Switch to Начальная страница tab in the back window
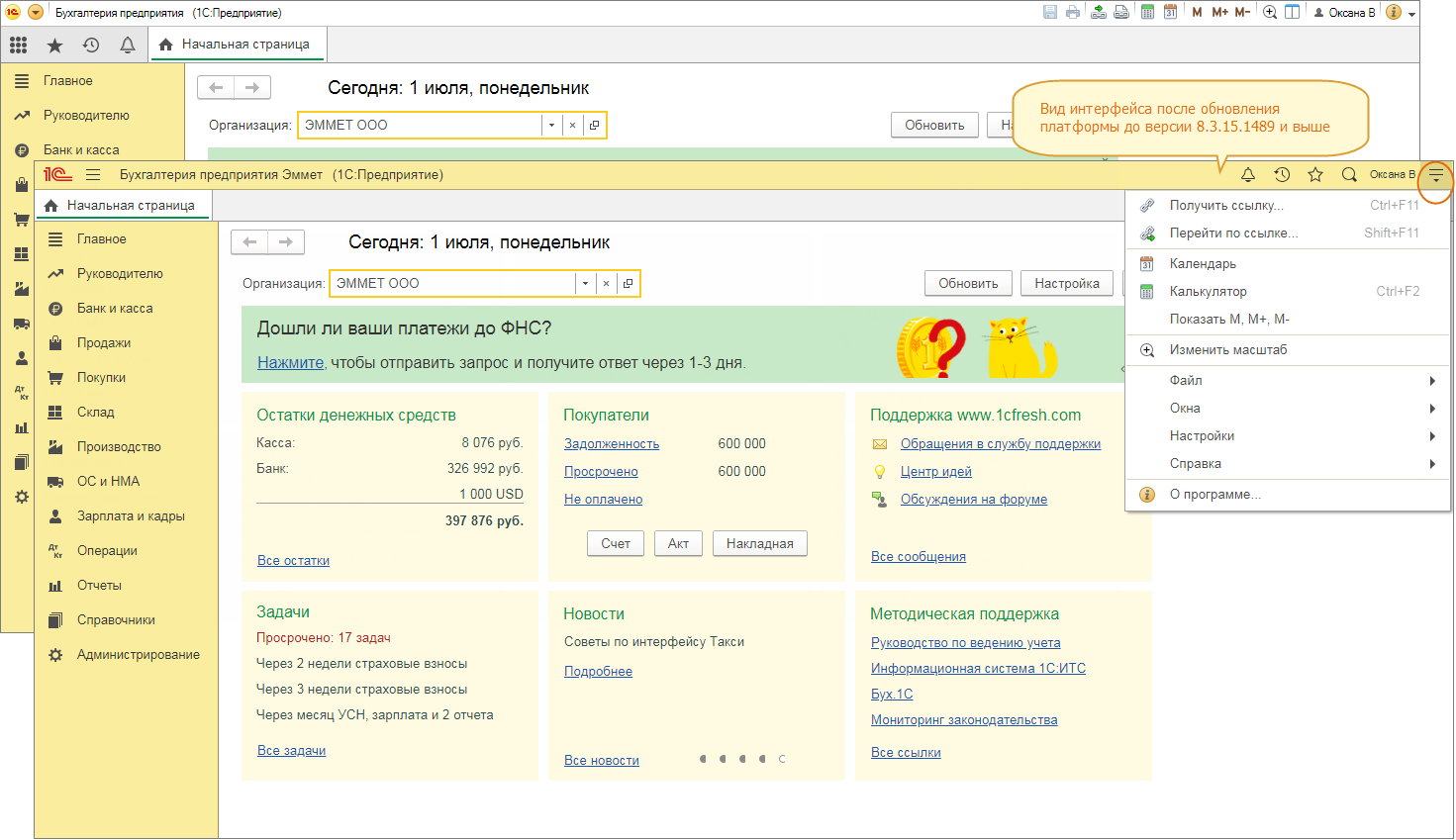The height and width of the screenshot is (840, 1456). 238,45
